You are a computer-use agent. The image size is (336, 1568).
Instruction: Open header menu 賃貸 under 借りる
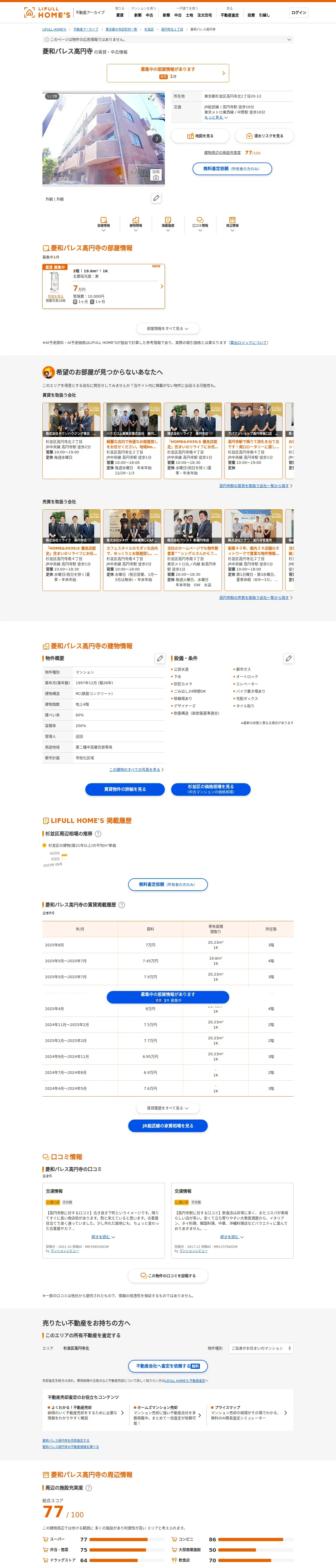tap(120, 15)
